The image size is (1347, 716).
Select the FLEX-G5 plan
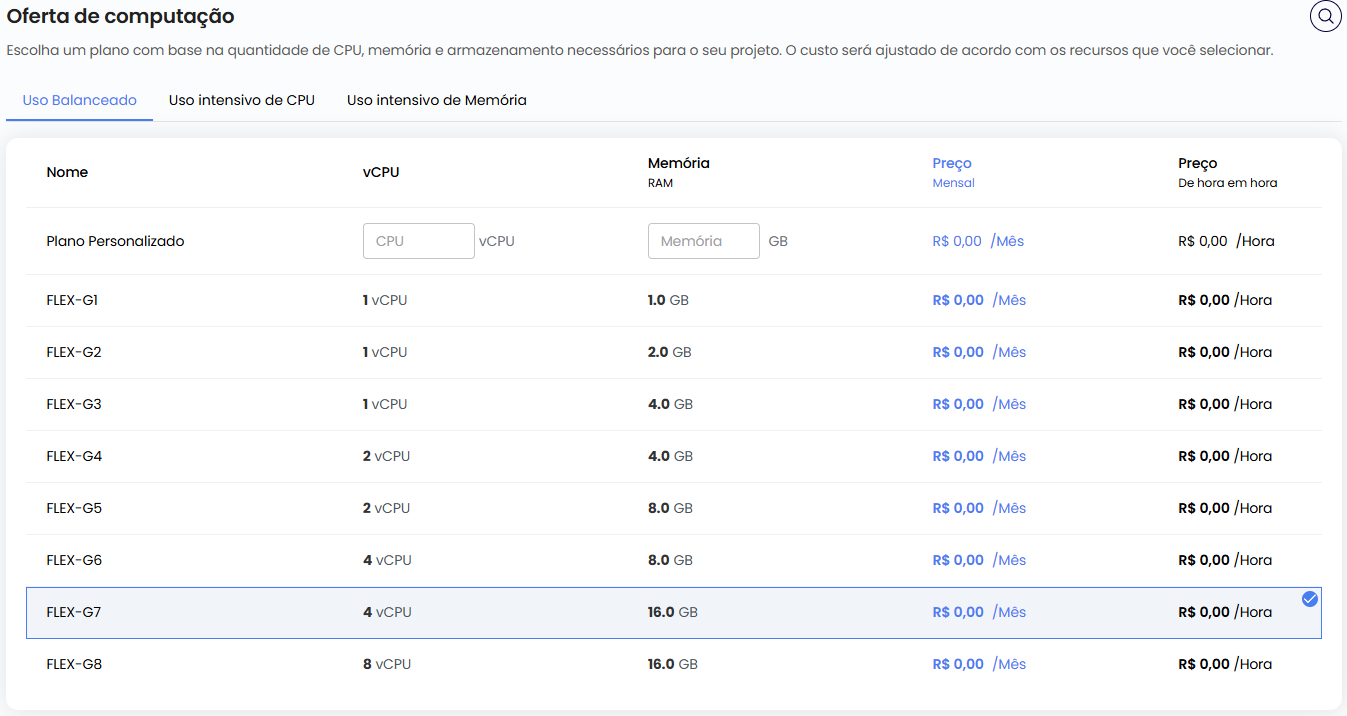pos(674,508)
